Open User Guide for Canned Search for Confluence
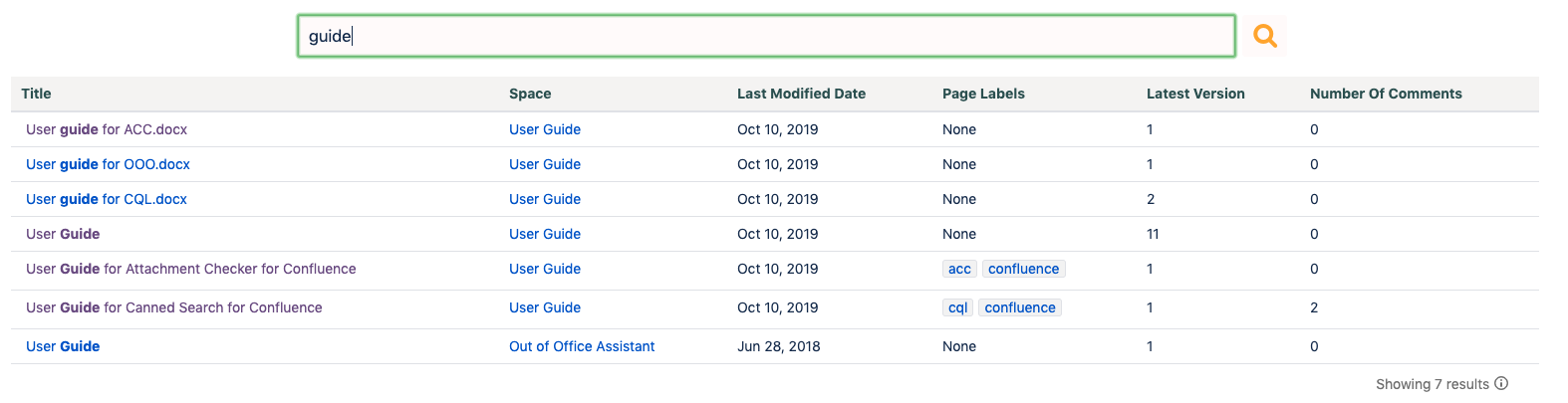 coord(174,307)
